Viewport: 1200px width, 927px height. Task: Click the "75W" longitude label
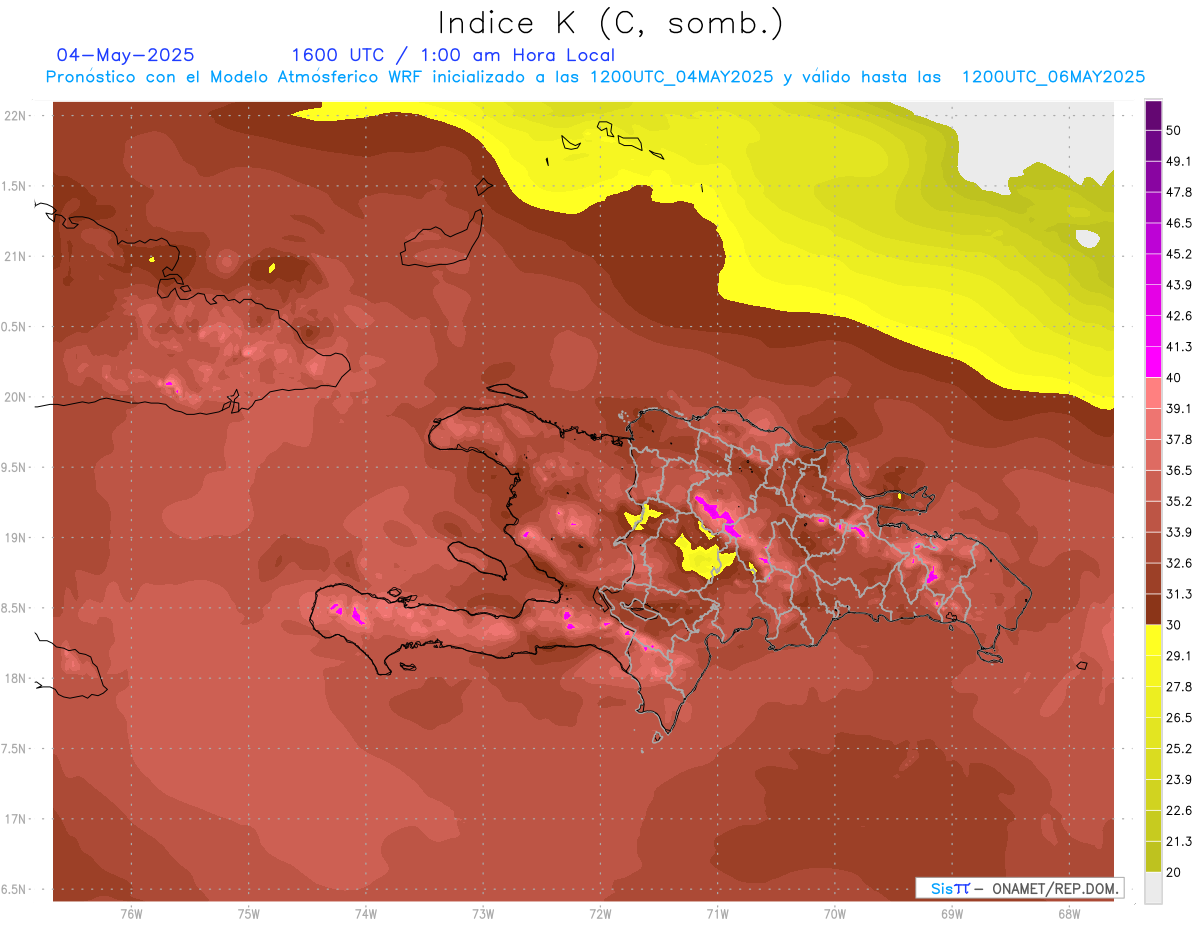tap(249, 914)
